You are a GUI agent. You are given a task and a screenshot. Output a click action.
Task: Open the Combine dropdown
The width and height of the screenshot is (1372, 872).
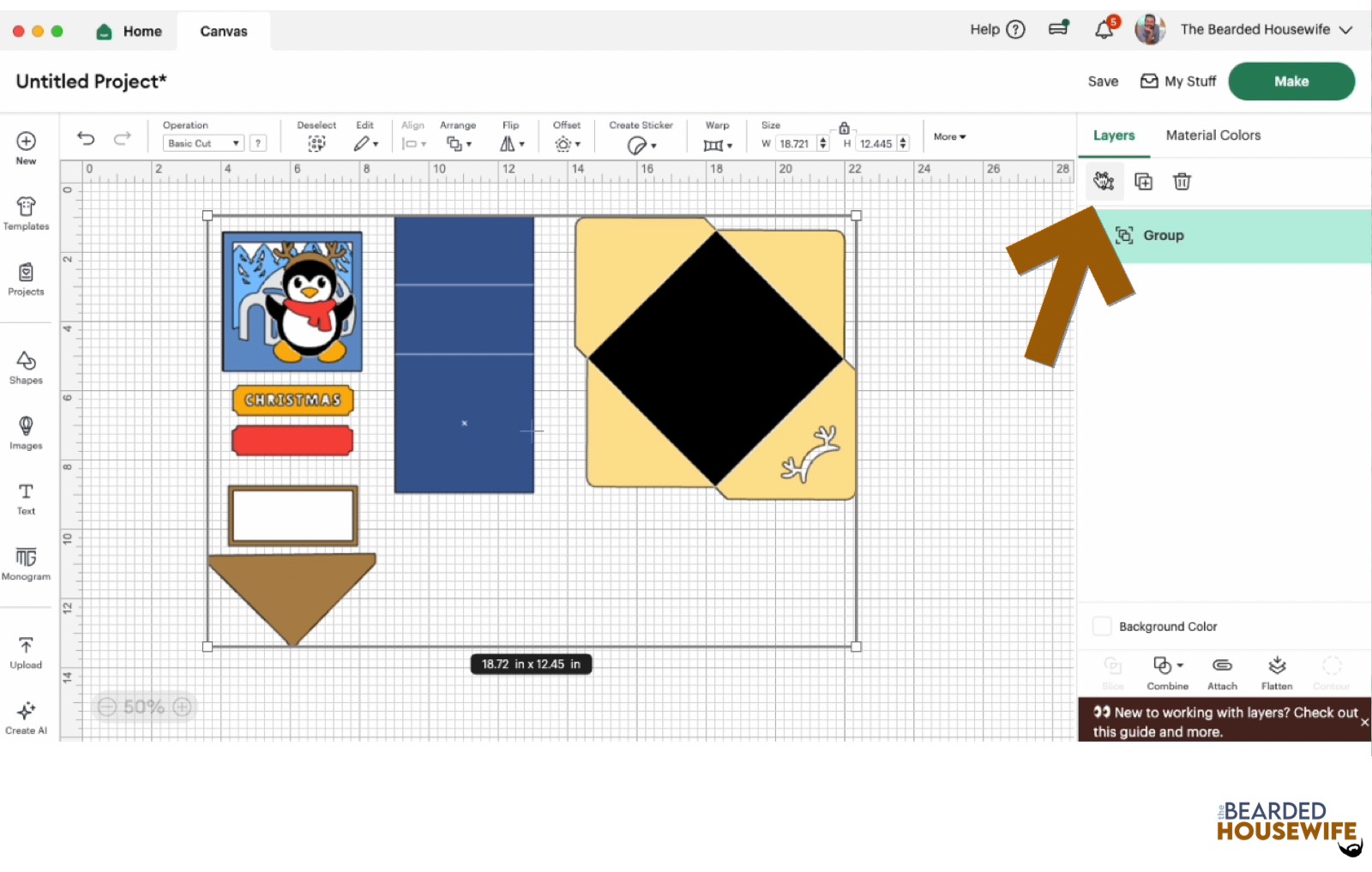1166,671
